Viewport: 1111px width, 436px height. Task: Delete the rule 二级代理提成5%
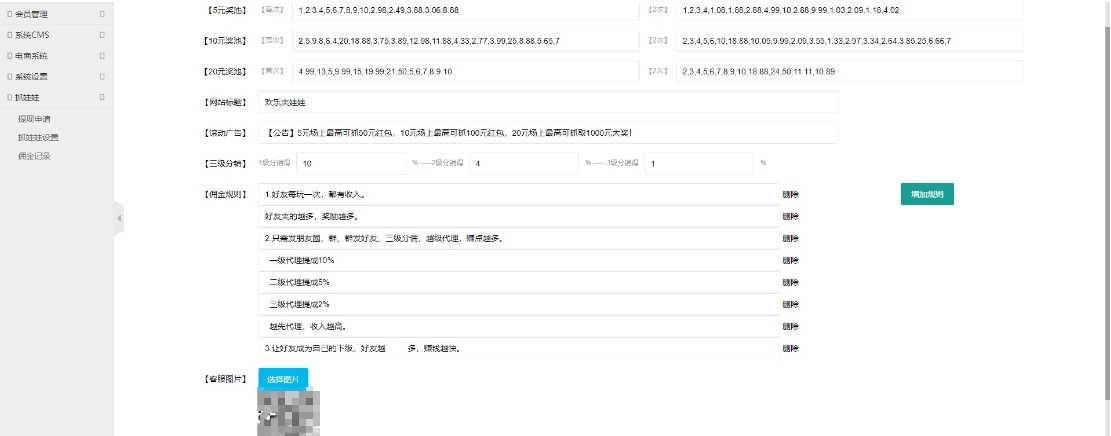790,283
